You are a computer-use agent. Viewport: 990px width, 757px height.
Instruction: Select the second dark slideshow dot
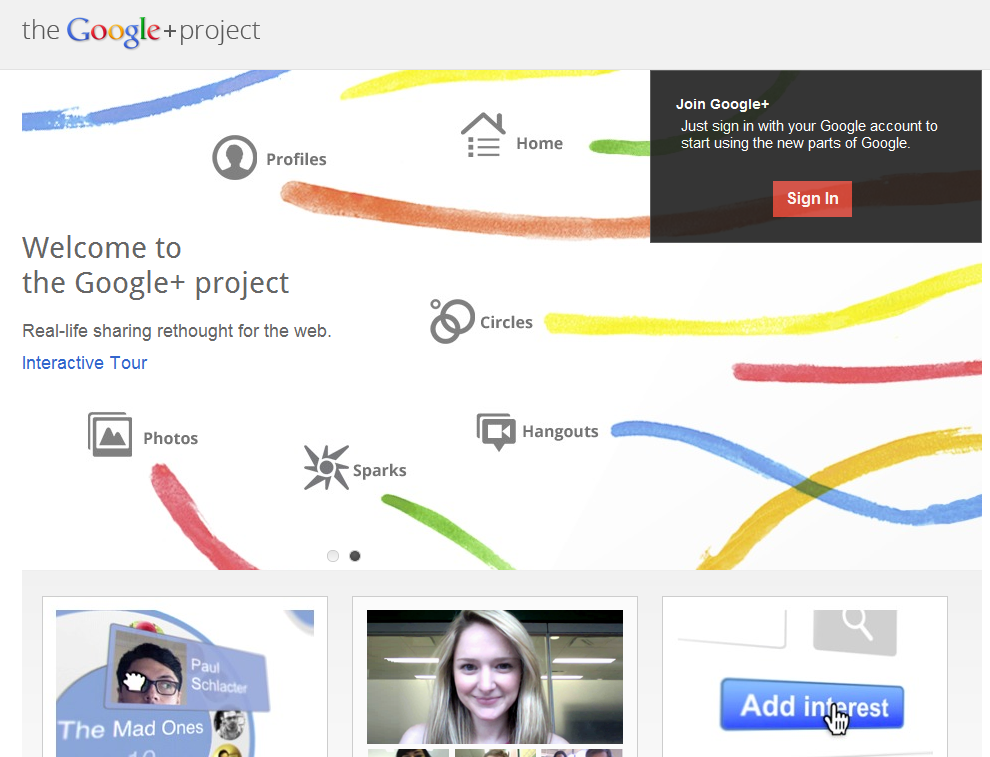click(x=355, y=556)
